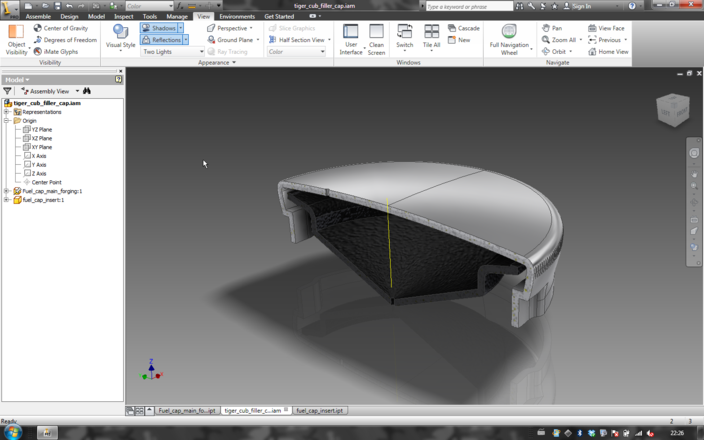Click the Half Section View icon

tap(272, 40)
